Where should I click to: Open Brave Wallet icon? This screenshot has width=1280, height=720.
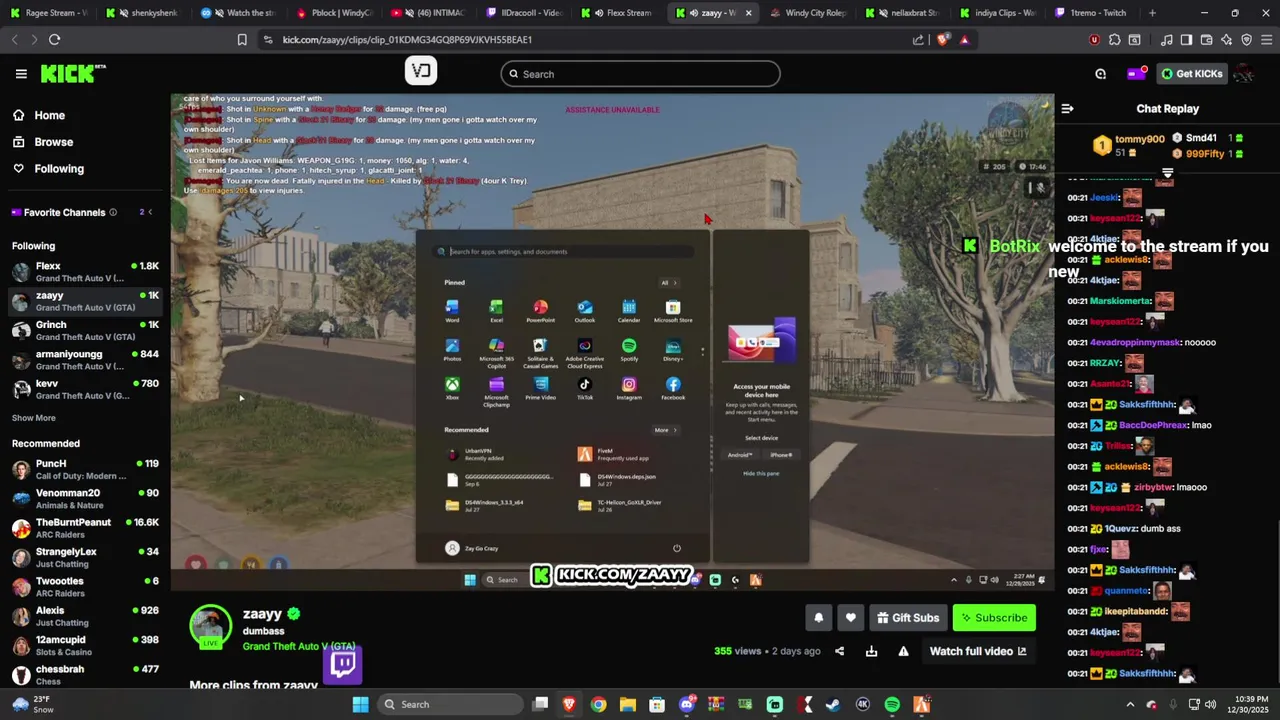click(x=1206, y=40)
